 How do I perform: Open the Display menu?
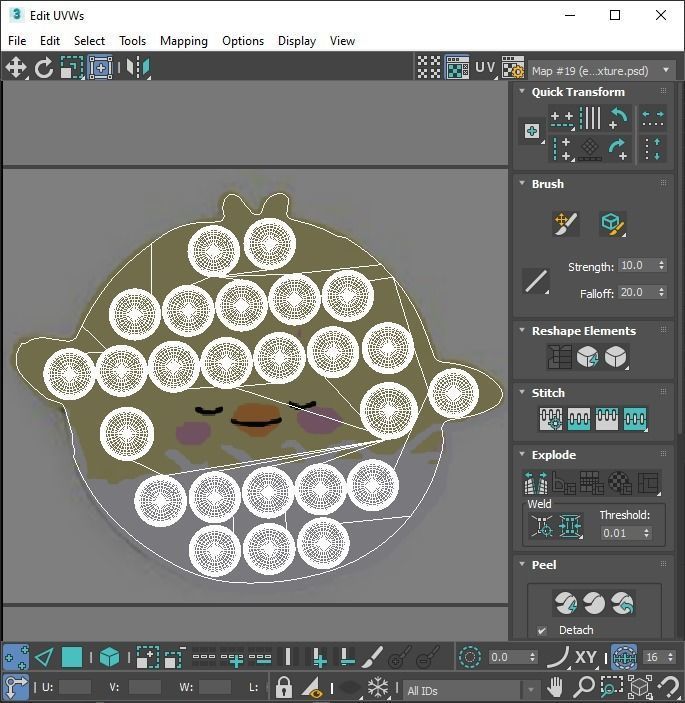297,41
